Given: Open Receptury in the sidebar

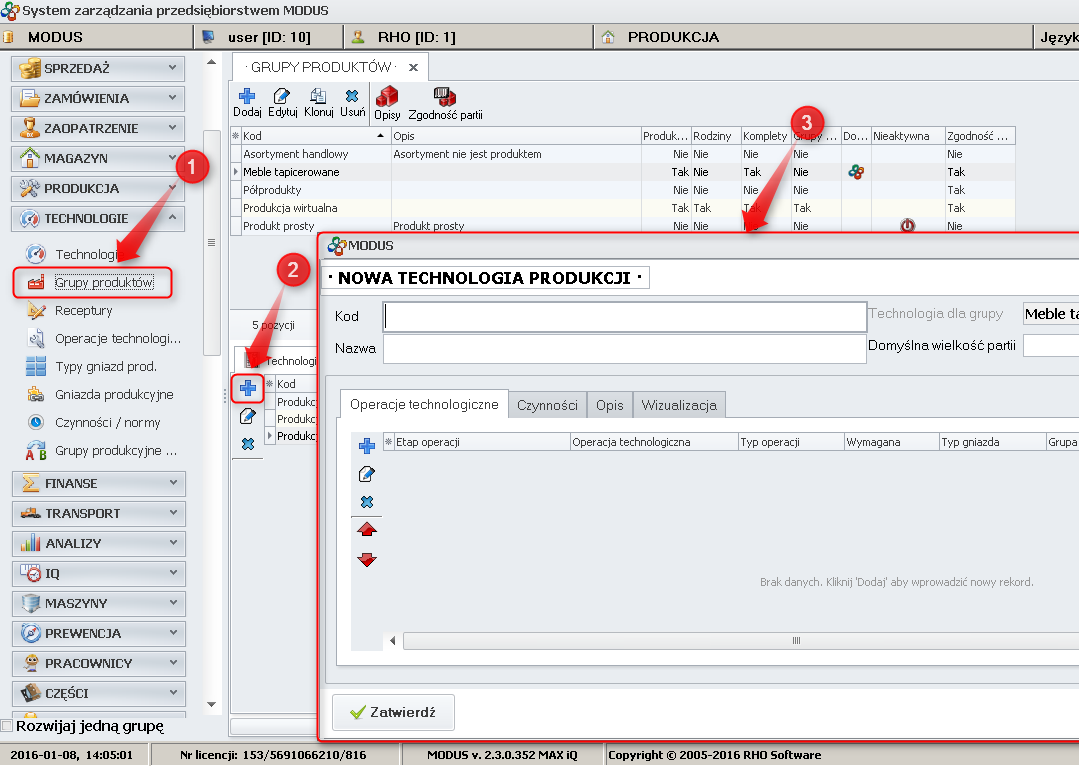Looking at the screenshot, I should click(84, 311).
